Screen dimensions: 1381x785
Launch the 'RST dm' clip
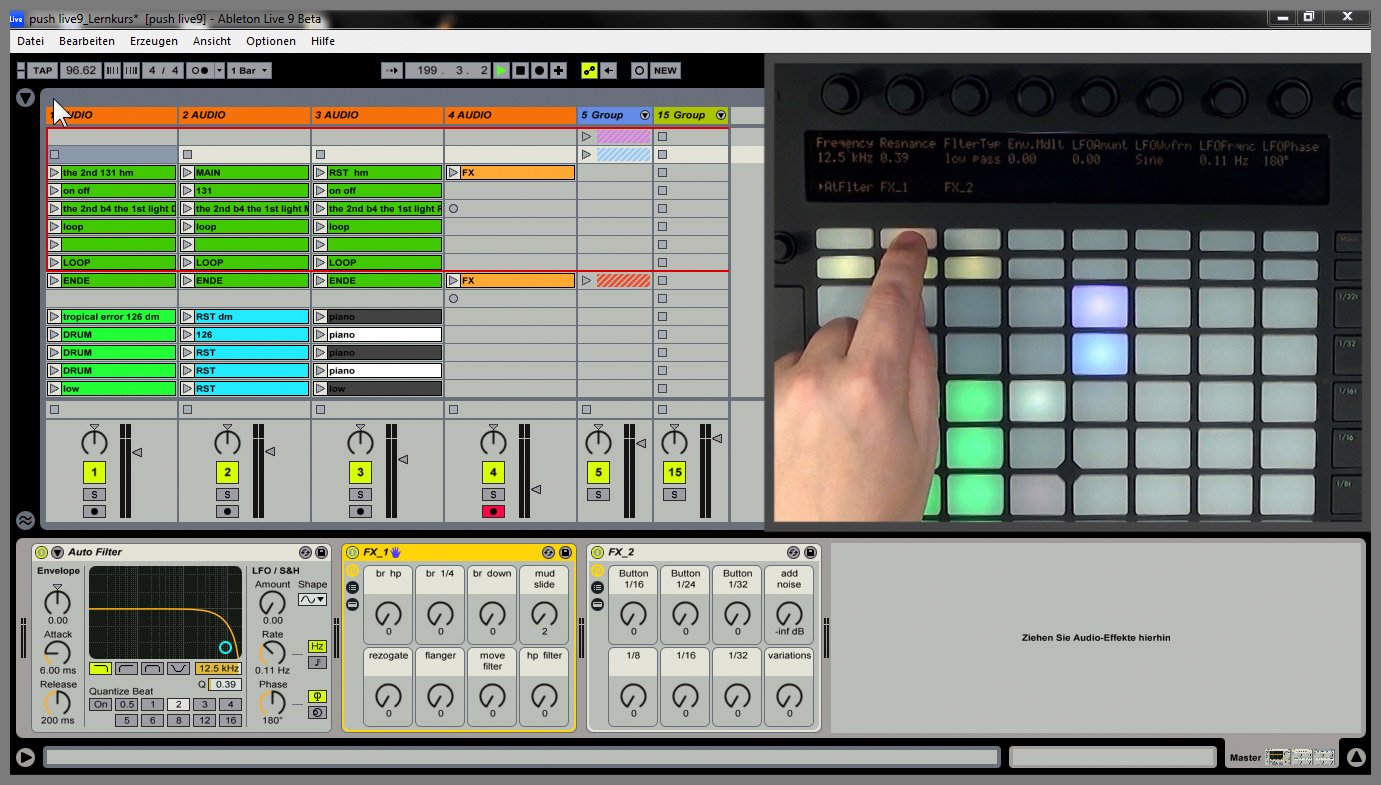187,317
